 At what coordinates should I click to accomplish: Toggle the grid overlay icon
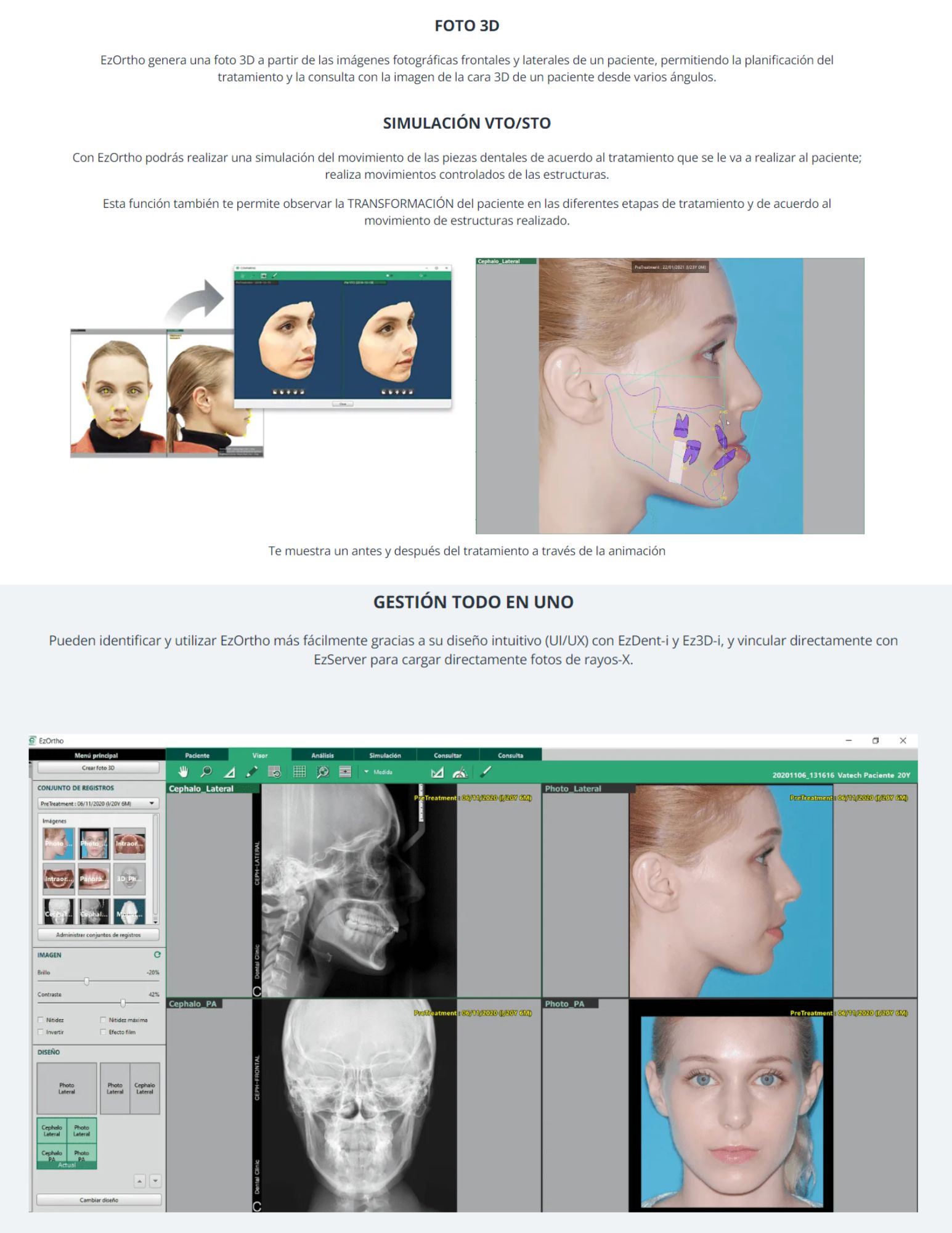point(299,772)
